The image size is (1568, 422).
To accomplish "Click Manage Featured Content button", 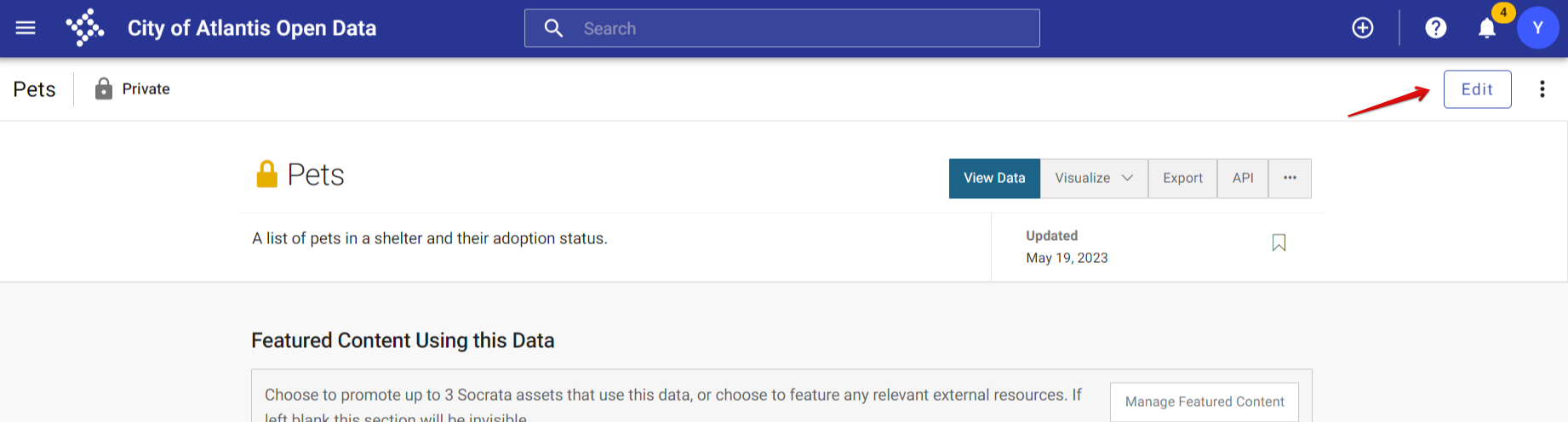I will coord(1205,402).
